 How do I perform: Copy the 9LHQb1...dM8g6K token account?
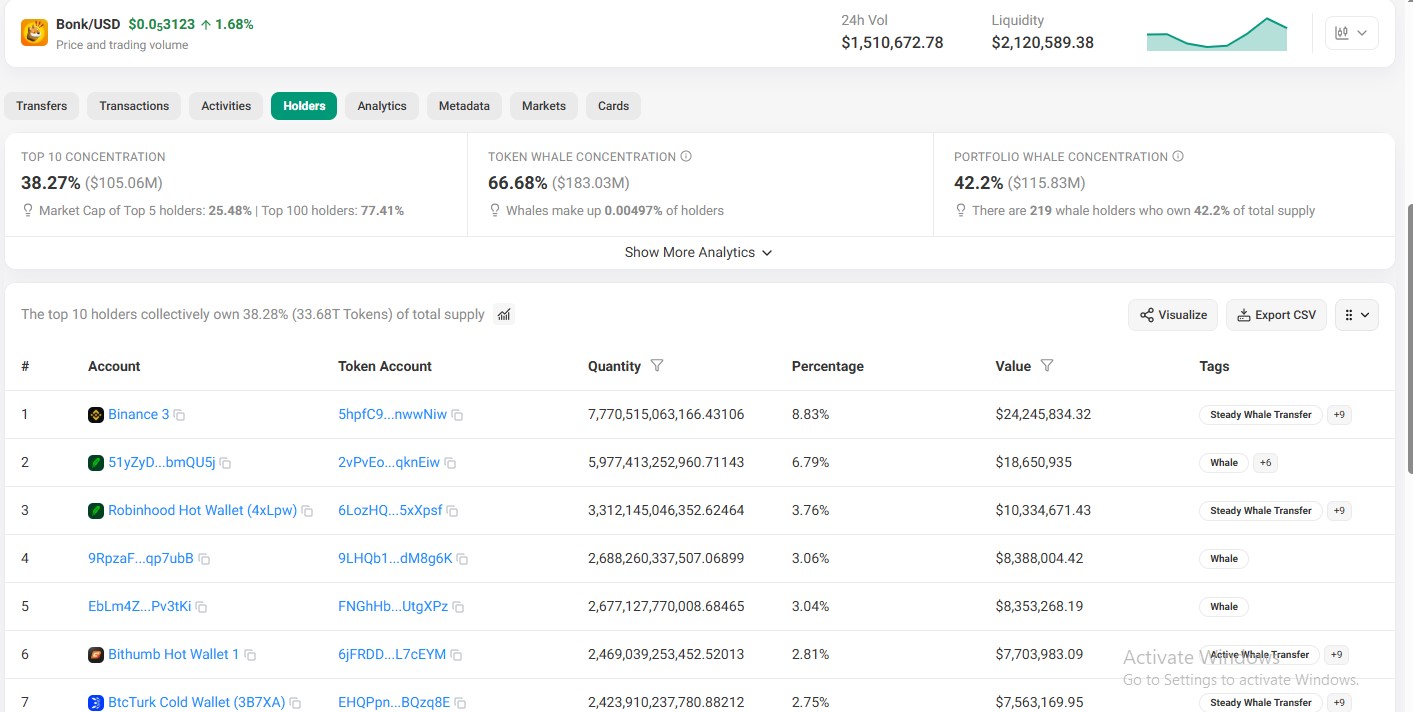coord(462,559)
